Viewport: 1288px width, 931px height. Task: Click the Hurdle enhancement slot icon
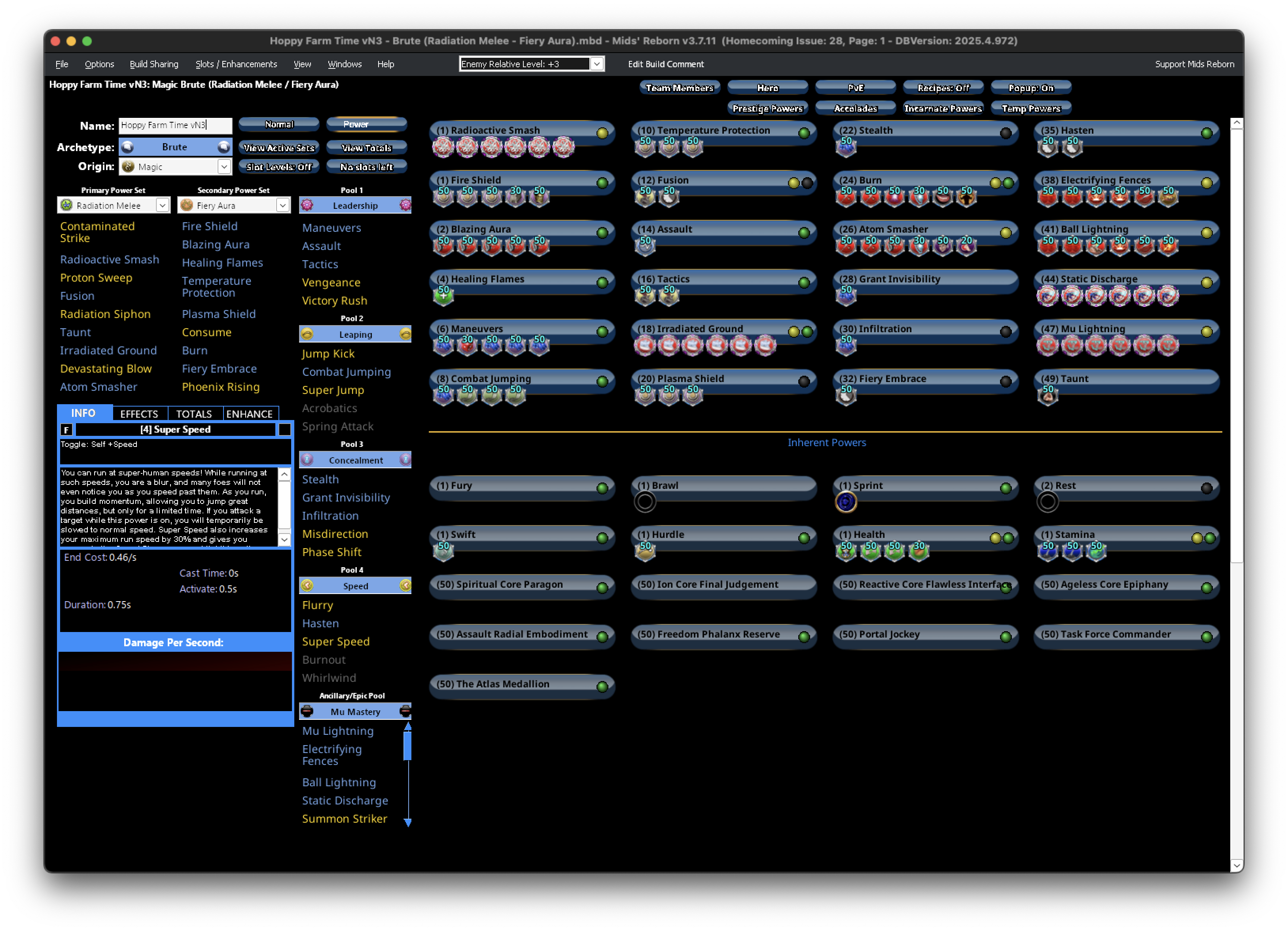[x=644, y=551]
